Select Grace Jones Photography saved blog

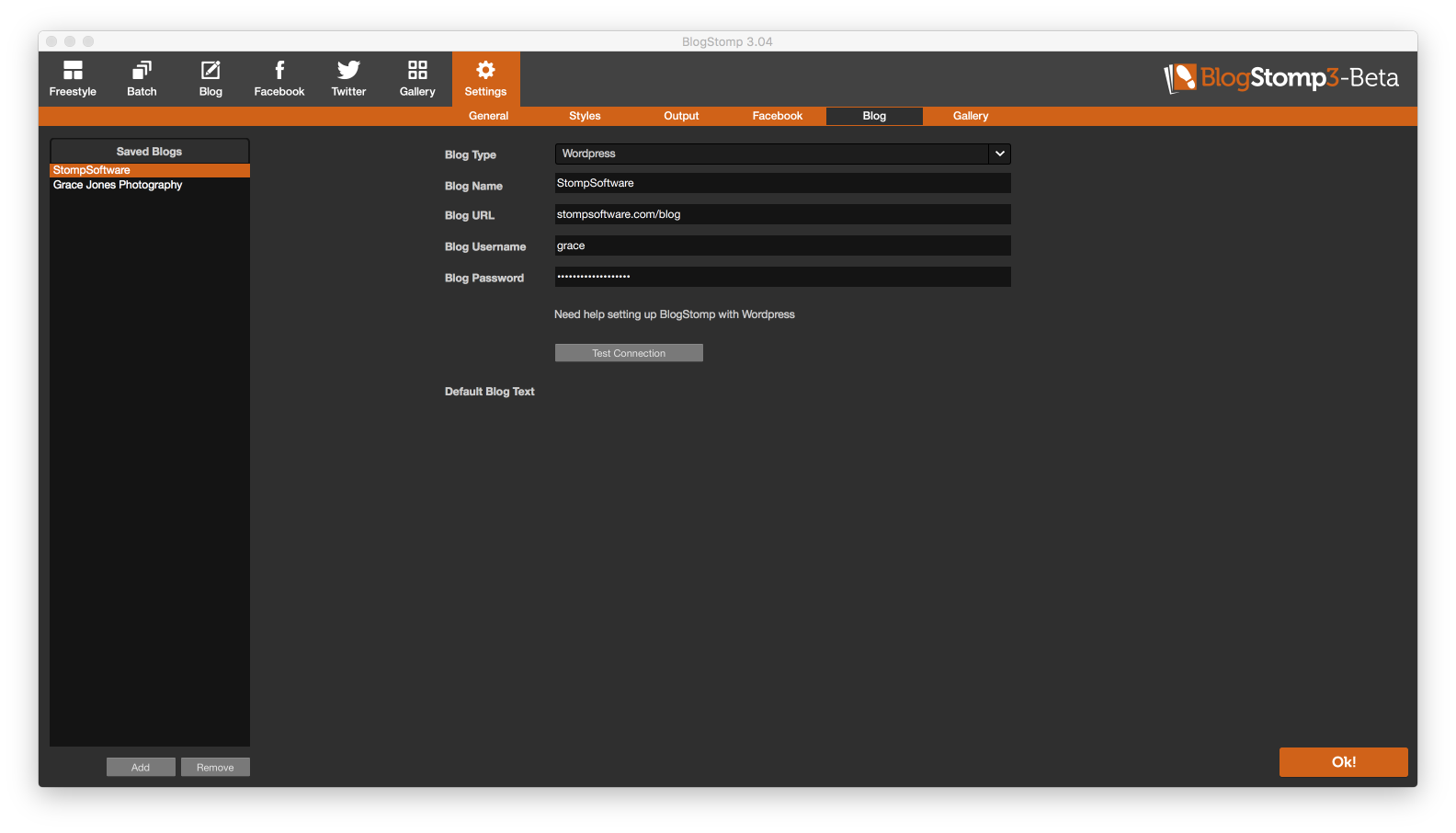150,185
